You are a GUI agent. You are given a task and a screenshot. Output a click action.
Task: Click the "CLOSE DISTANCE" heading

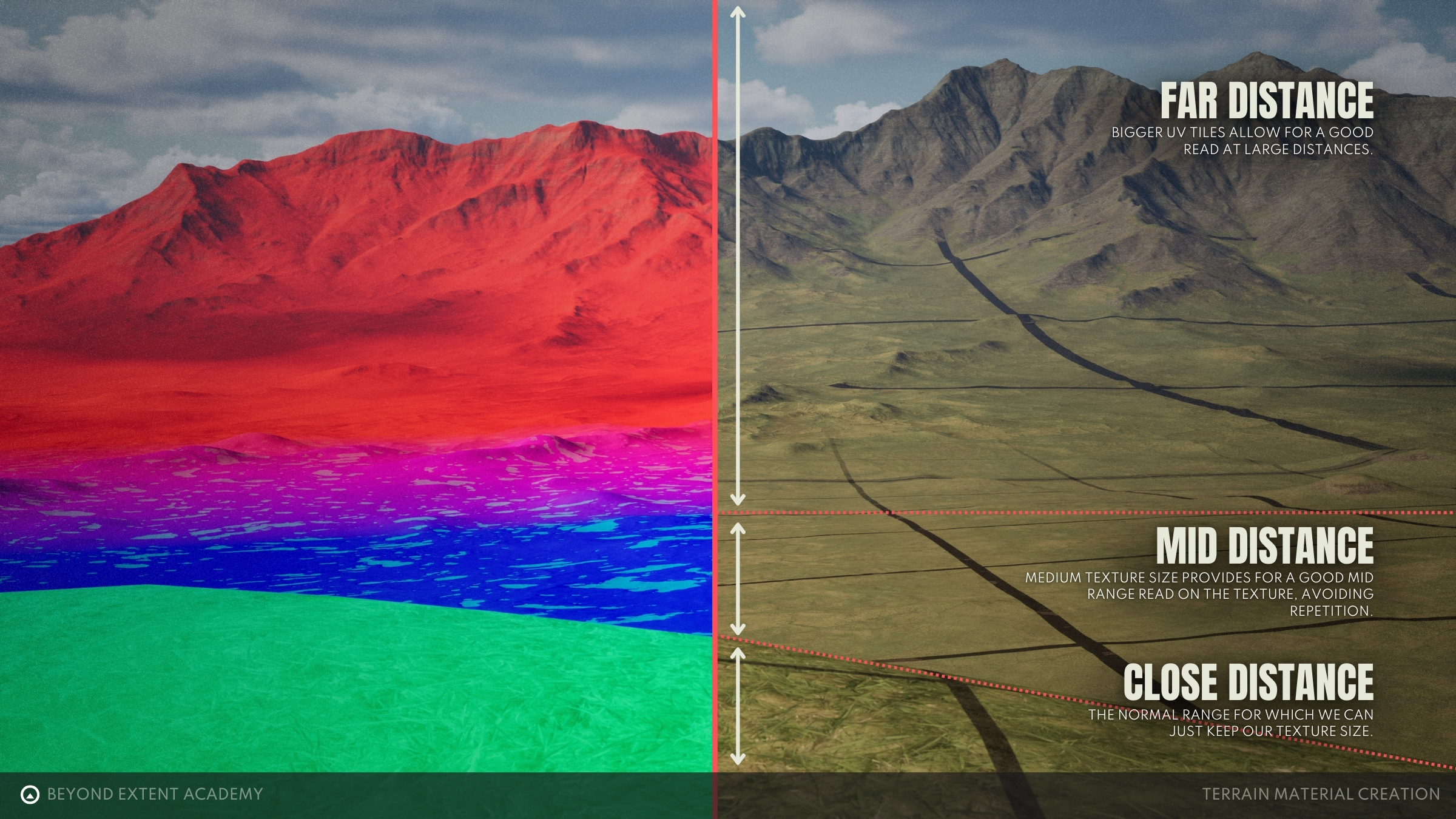pos(1249,682)
